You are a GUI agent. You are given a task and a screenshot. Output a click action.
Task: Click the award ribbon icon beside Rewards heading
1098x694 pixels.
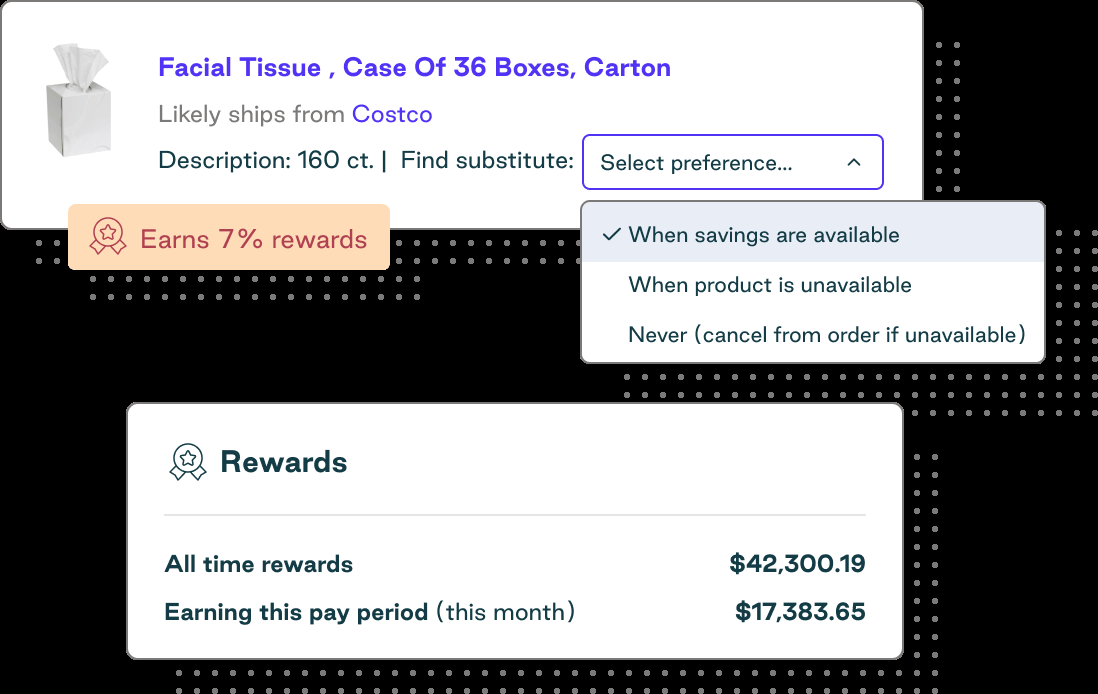(188, 462)
